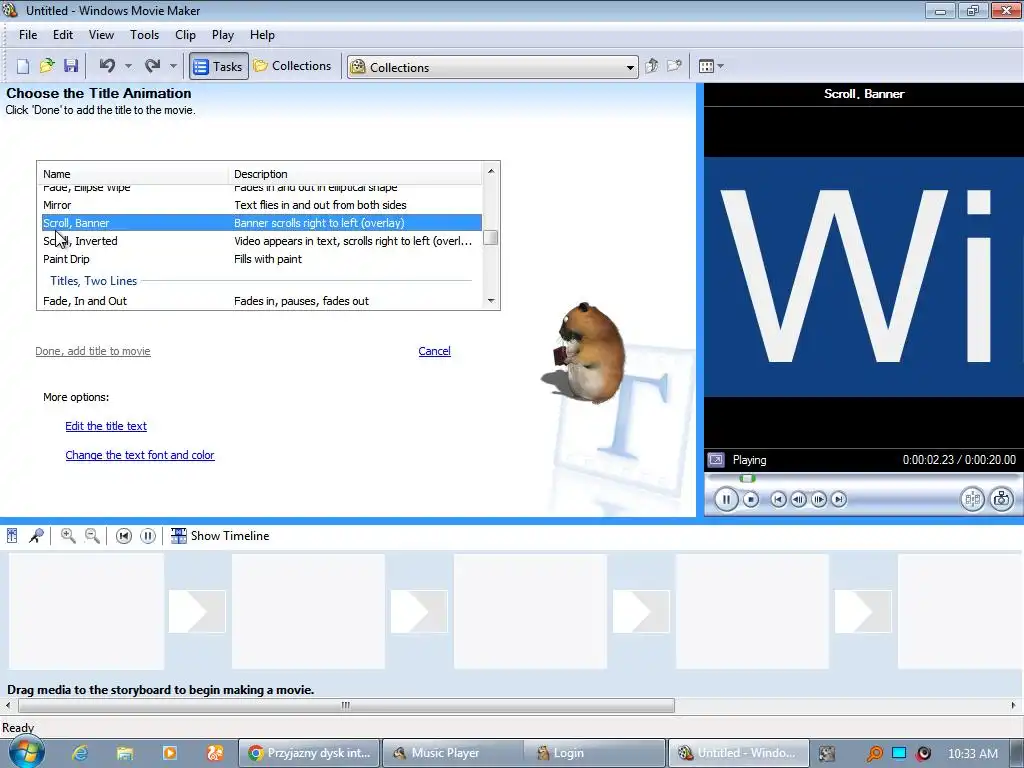The height and width of the screenshot is (768, 1024).
Task: Select the Mirror title animation
Action: pos(261,205)
